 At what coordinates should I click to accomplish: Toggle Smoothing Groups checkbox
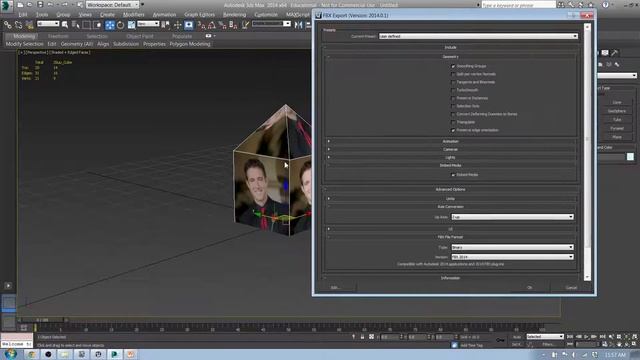(x=453, y=66)
